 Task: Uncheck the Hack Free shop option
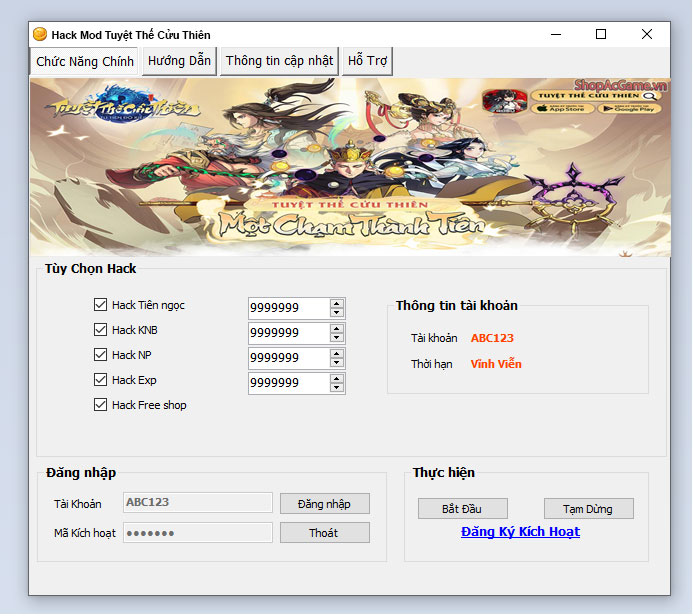(100, 405)
